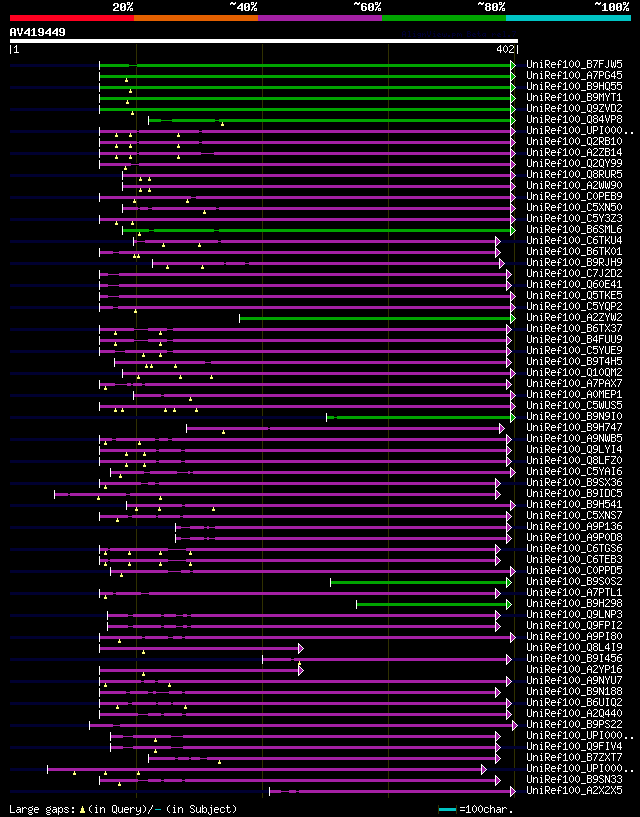Viewport: 640px width, 817px height.
Task: Click the UniRef100_Q8LFZ0 label
Action: click(x=574, y=461)
